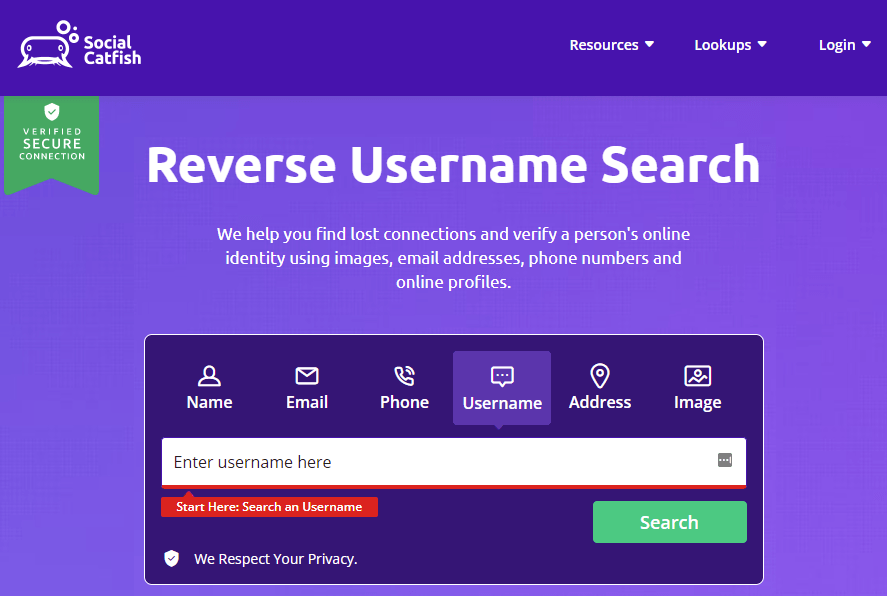Click the password manager icon in the field
The image size is (887, 596).
click(x=725, y=460)
